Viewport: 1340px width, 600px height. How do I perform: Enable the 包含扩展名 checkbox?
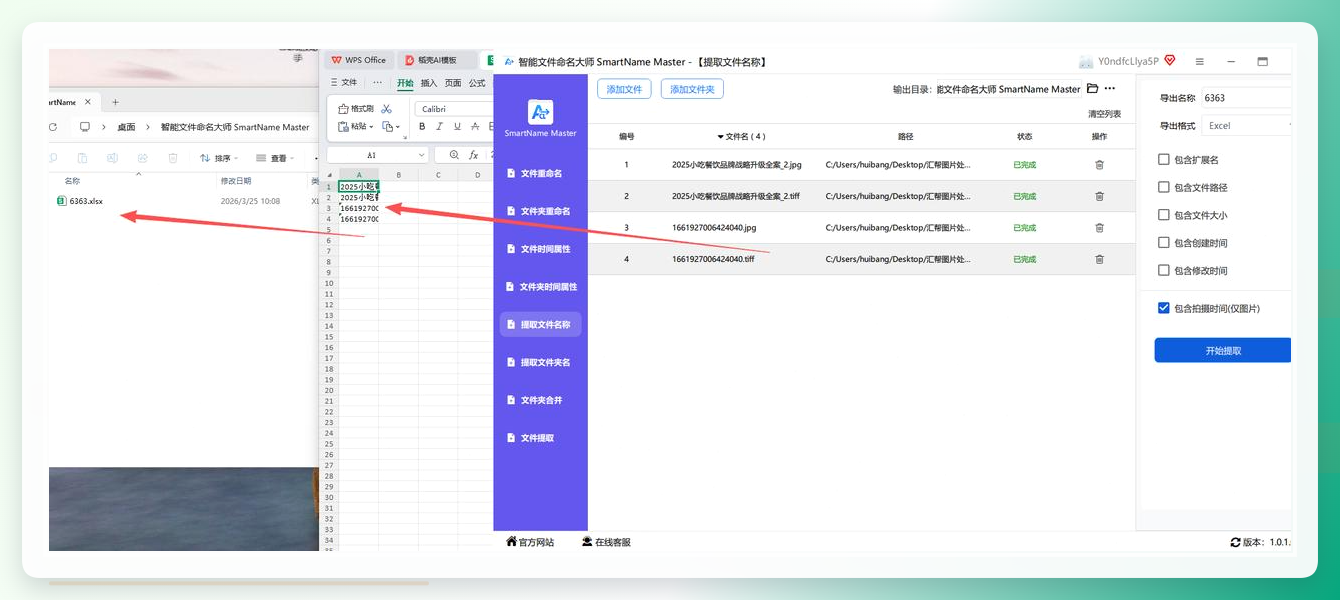click(x=1163, y=159)
